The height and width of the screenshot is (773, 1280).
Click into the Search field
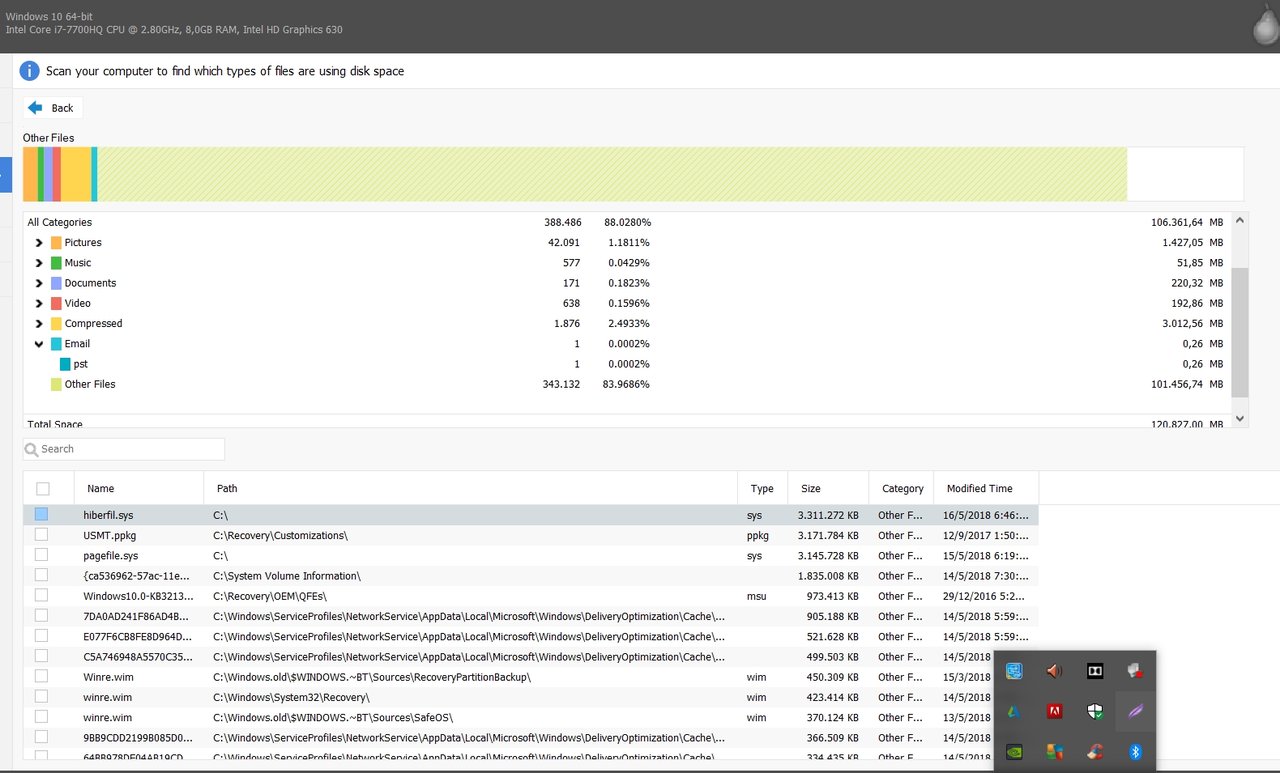click(130, 449)
